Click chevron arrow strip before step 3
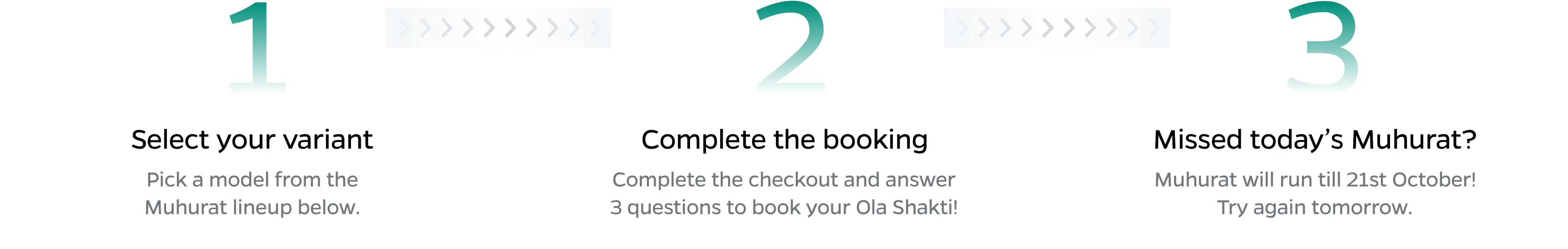The image size is (1568, 249). pyautogui.click(x=1057, y=28)
